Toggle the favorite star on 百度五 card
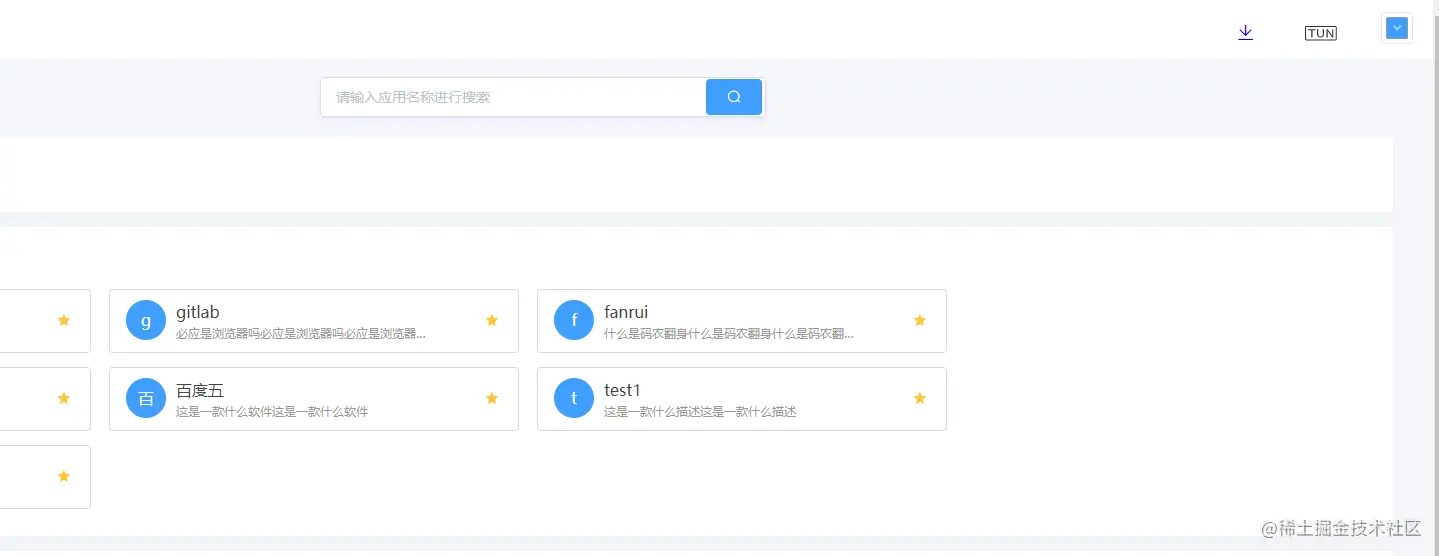Image resolution: width=1439 pixels, height=556 pixels. [492, 398]
